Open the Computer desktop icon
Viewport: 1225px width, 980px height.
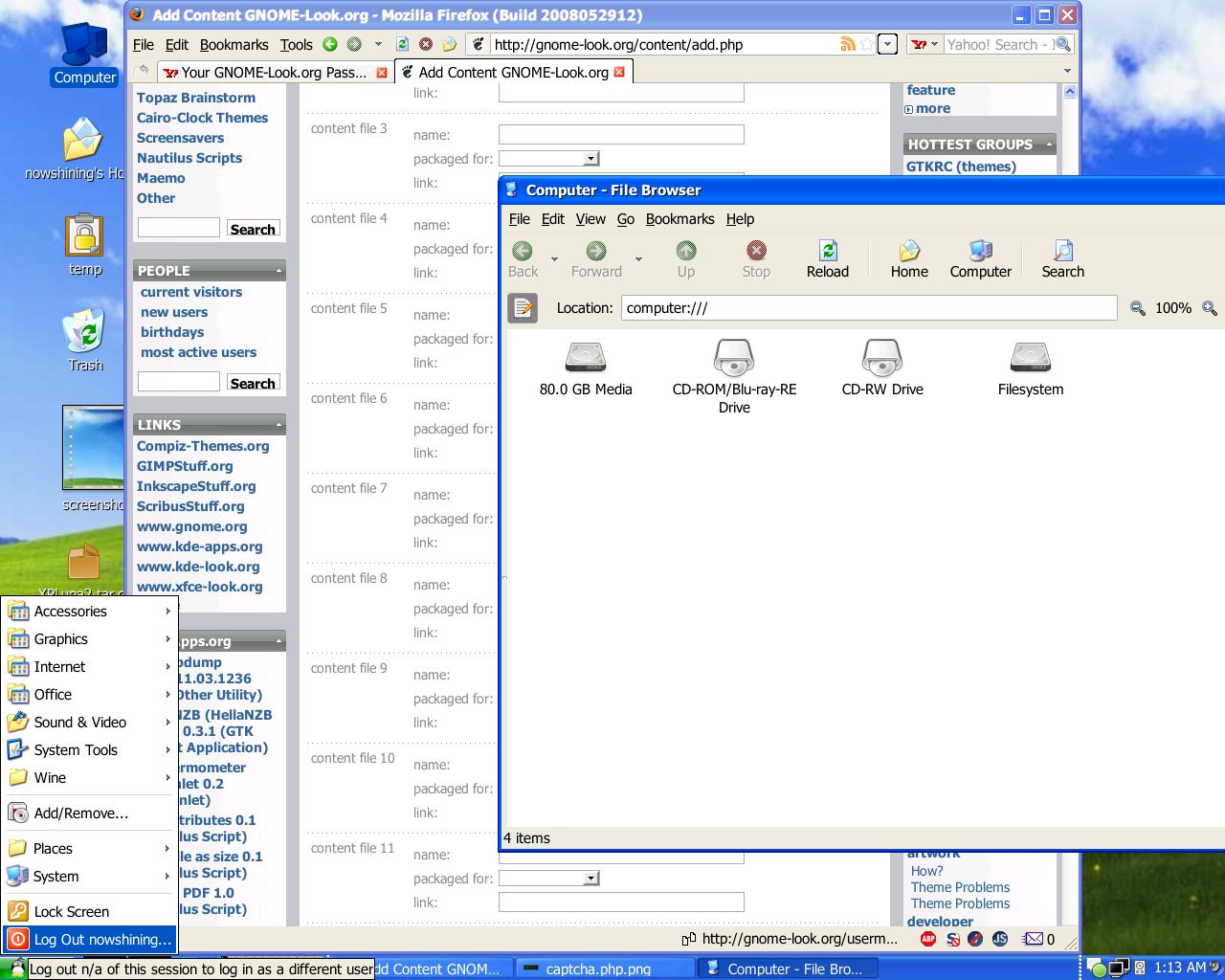click(x=85, y=55)
